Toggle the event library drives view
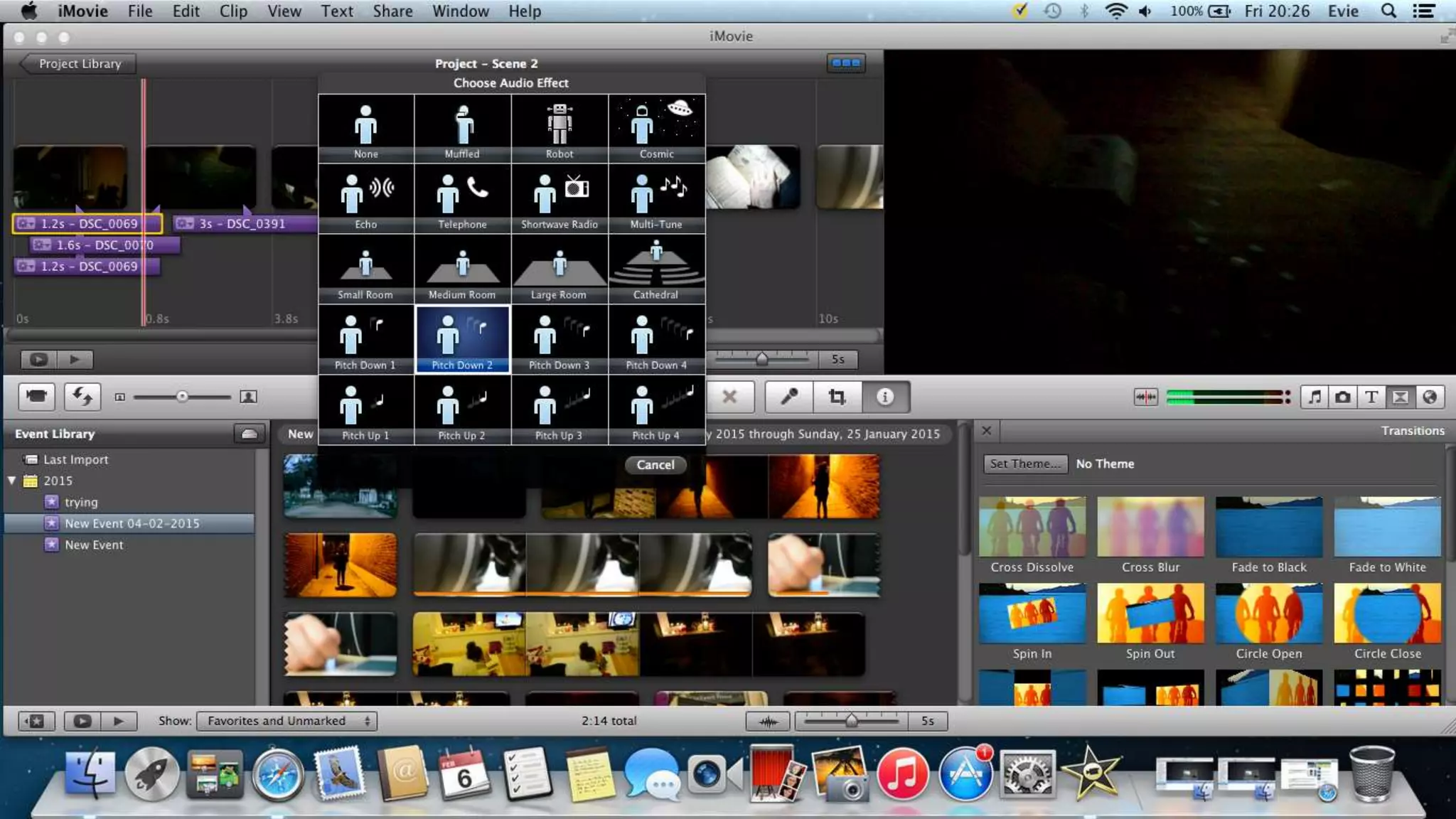Viewport: 1456px width, 819px height. tap(249, 434)
